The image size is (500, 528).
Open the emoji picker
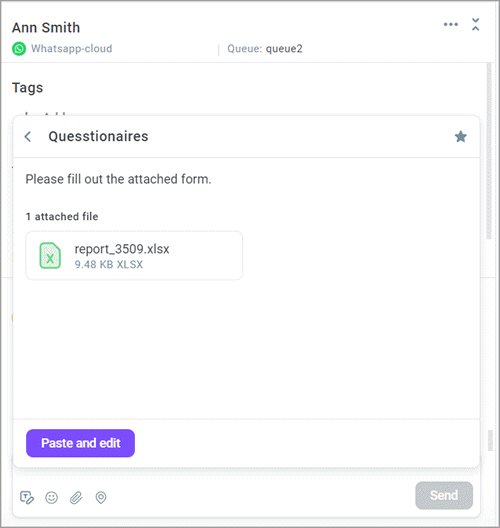[52, 497]
